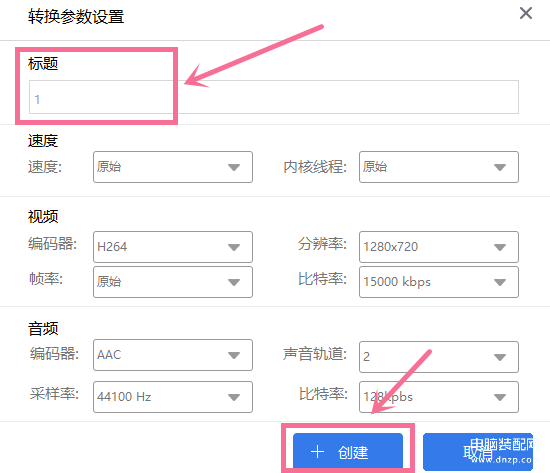Click the 分辨率 label
The height and width of the screenshot is (473, 550).
click(x=322, y=244)
